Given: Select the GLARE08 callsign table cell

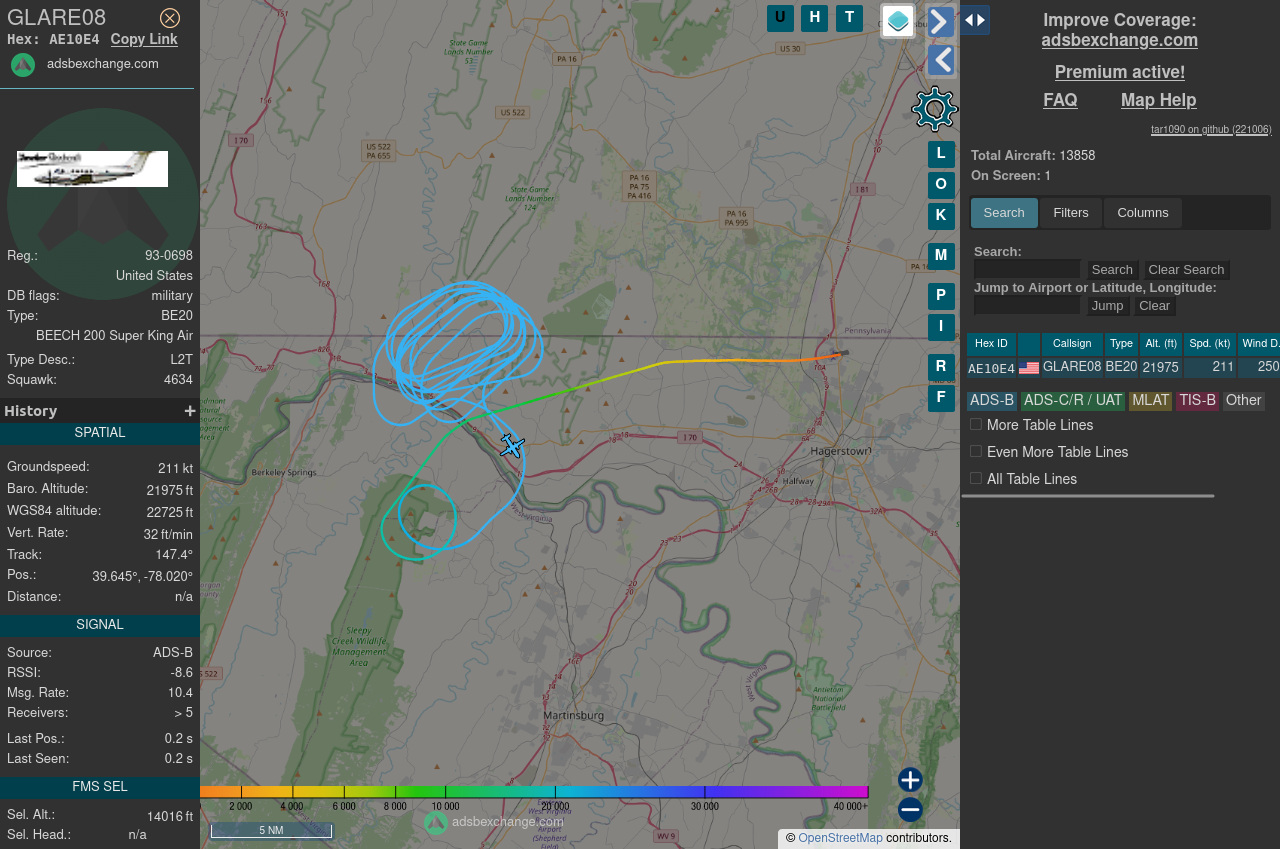Looking at the screenshot, I should tap(1072, 367).
